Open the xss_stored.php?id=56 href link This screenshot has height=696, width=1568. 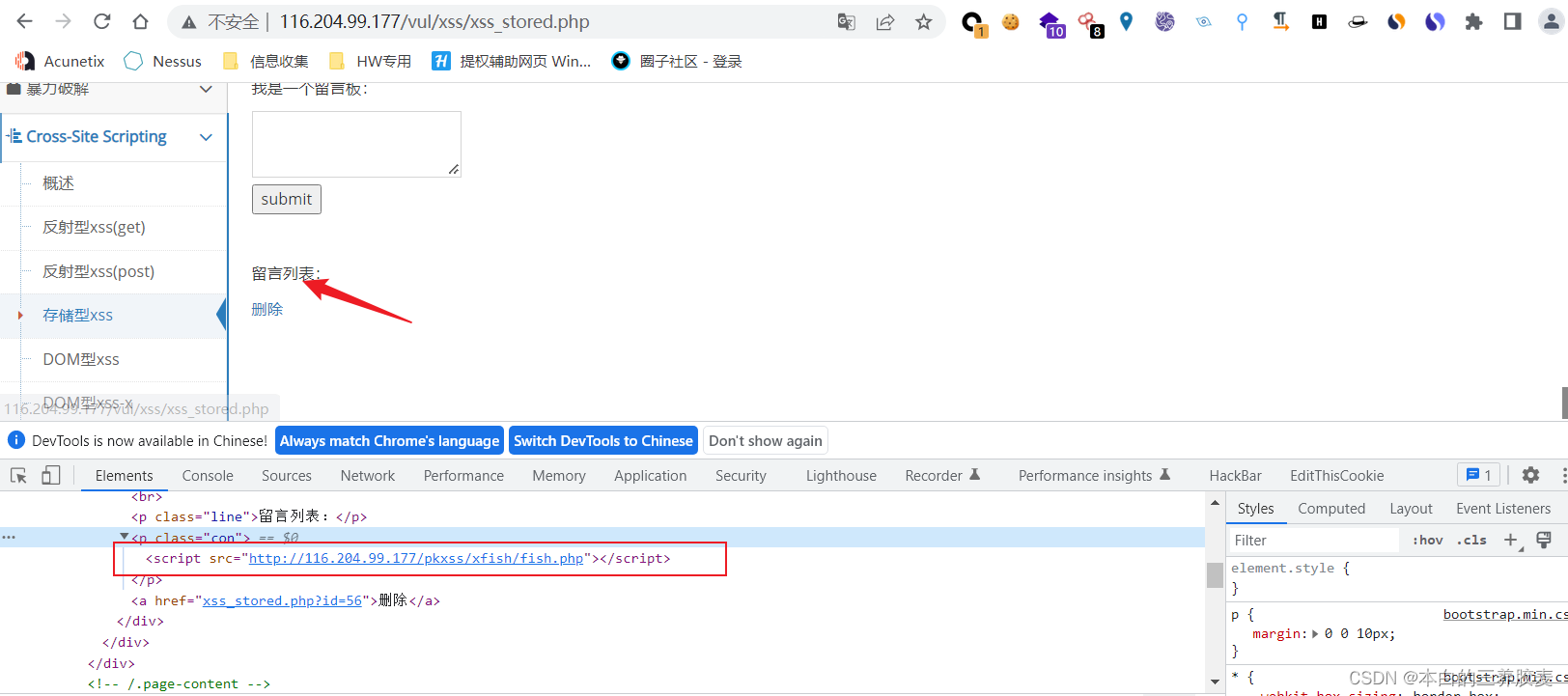[282, 600]
